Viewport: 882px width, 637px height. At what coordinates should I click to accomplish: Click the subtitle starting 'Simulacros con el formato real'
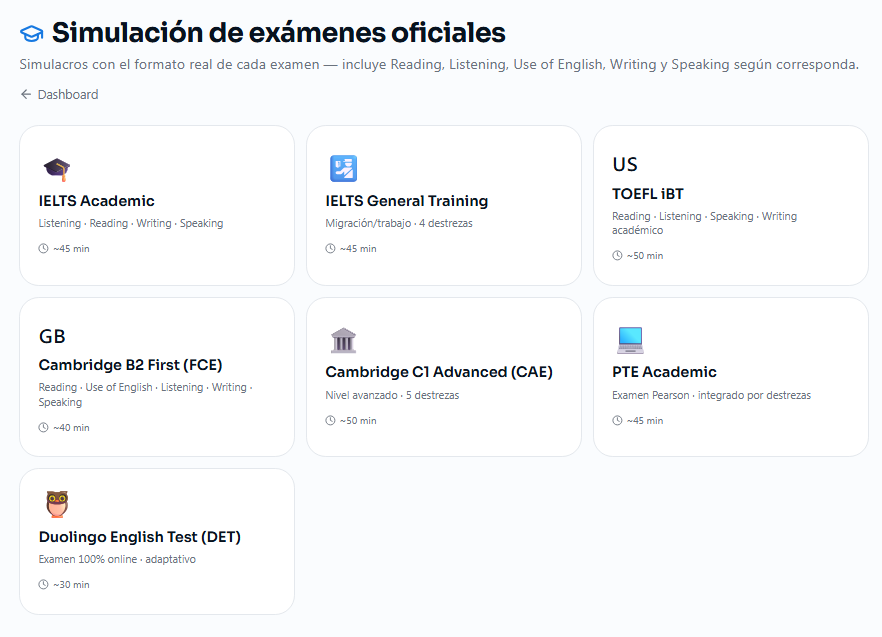point(439,65)
